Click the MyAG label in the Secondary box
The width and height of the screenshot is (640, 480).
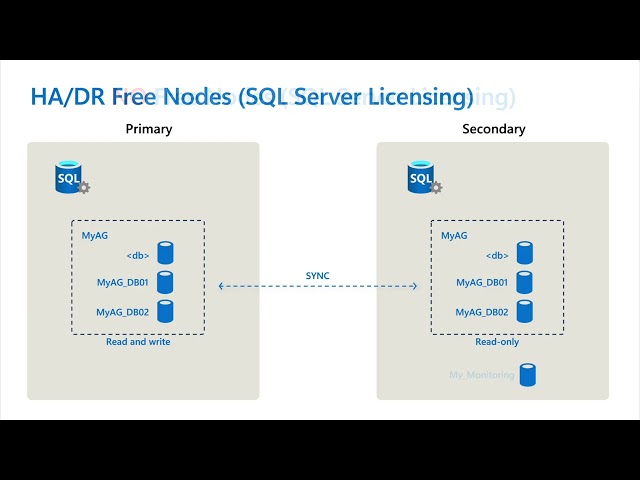[x=454, y=236]
